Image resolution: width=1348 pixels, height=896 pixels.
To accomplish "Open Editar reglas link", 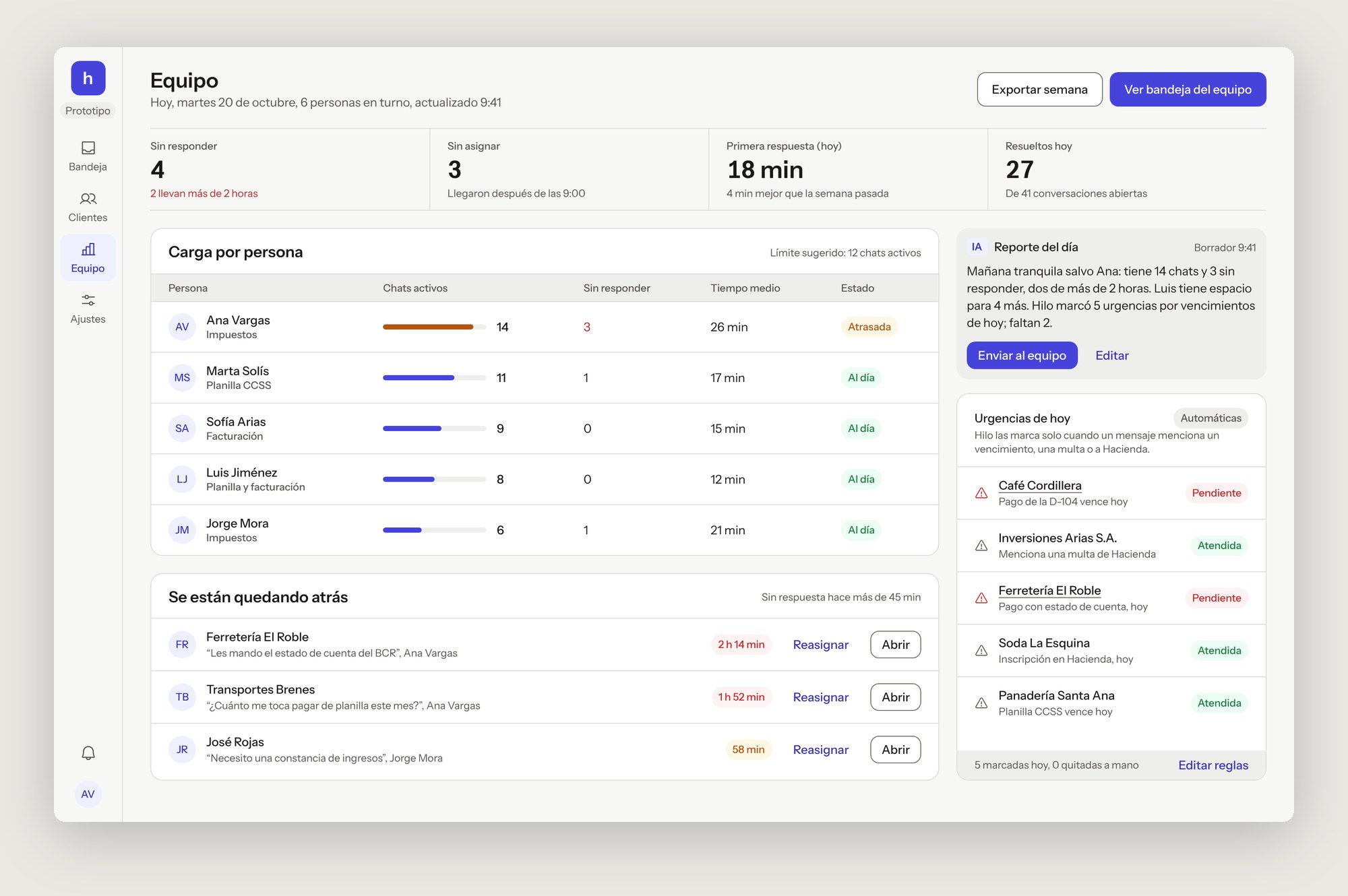I will point(1213,765).
